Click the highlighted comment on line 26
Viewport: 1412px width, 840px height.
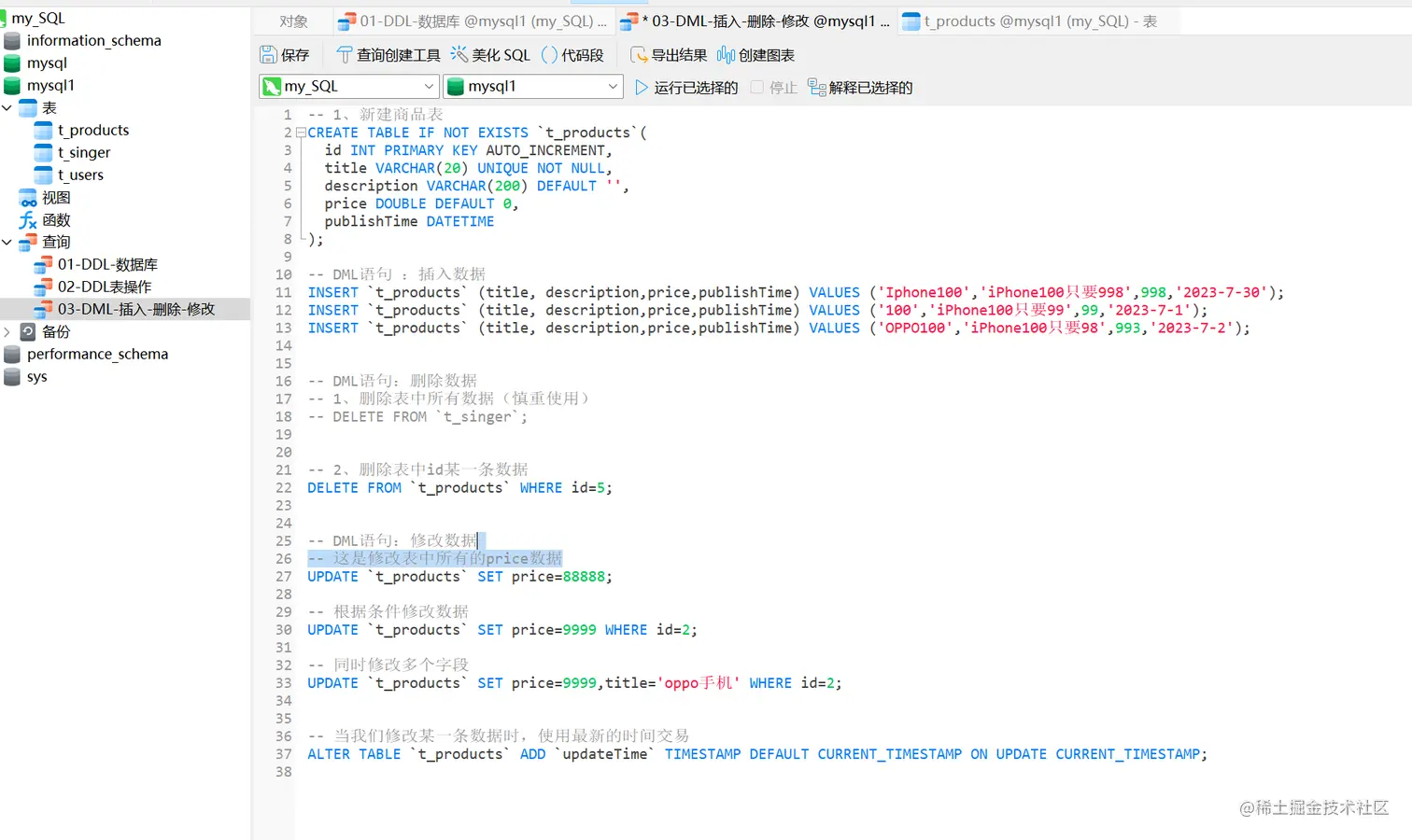tap(434, 558)
